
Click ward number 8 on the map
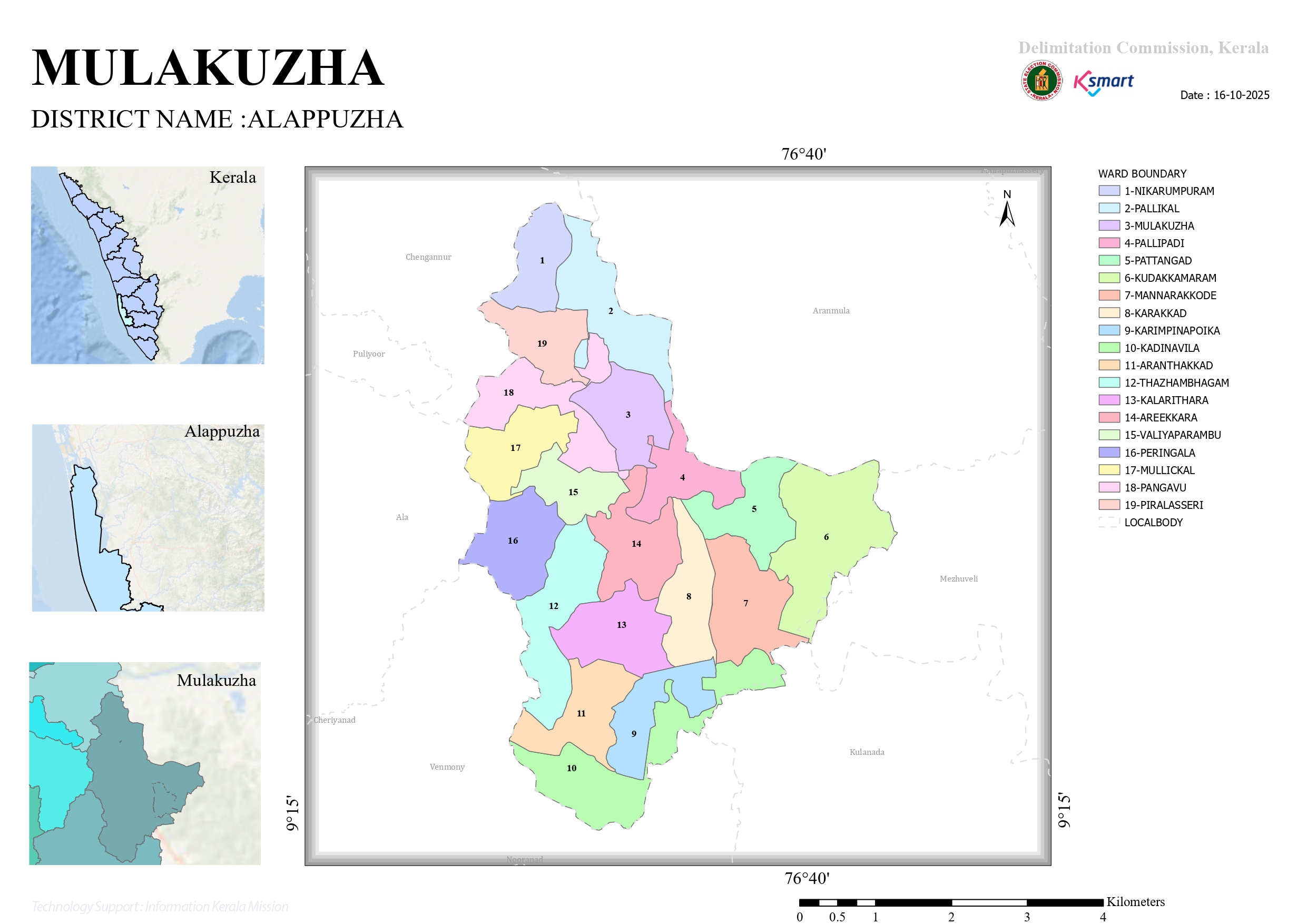(x=688, y=596)
